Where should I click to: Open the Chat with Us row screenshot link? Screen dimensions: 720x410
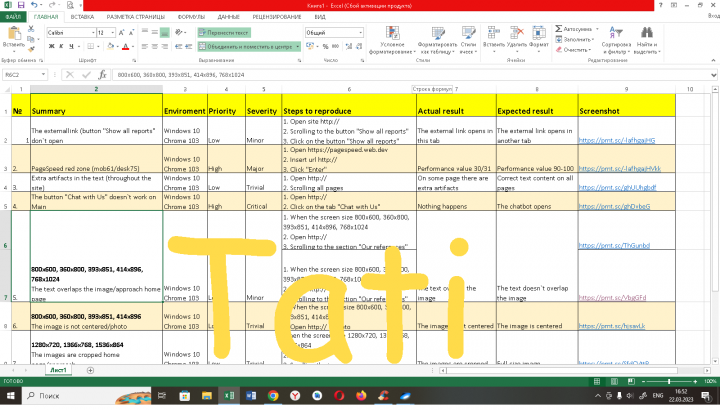614,206
